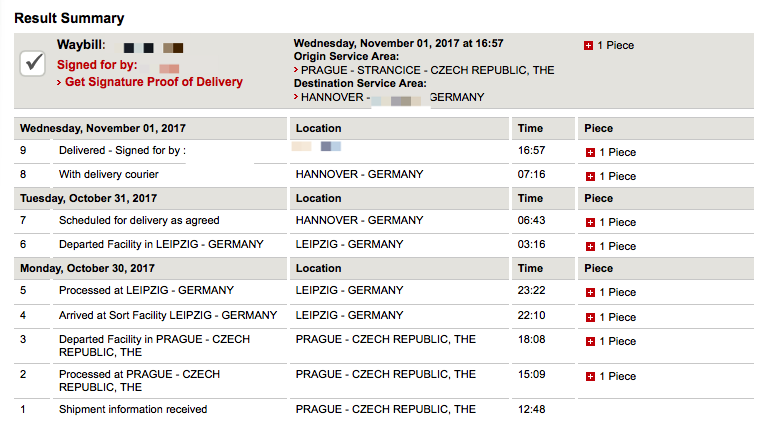Expand piece details for Delivered row 9
The width and height of the screenshot is (769, 430).
[x=590, y=152]
